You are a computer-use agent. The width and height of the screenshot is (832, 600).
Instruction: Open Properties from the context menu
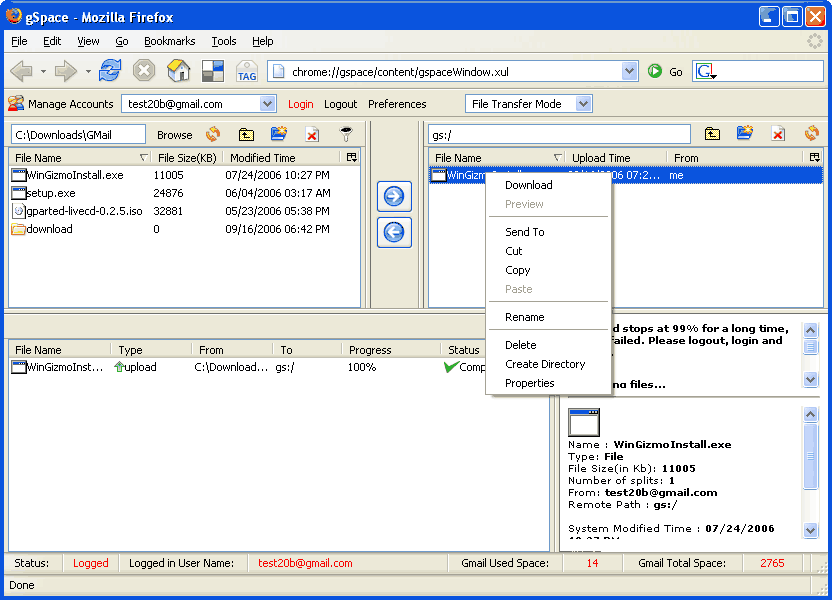point(548,383)
